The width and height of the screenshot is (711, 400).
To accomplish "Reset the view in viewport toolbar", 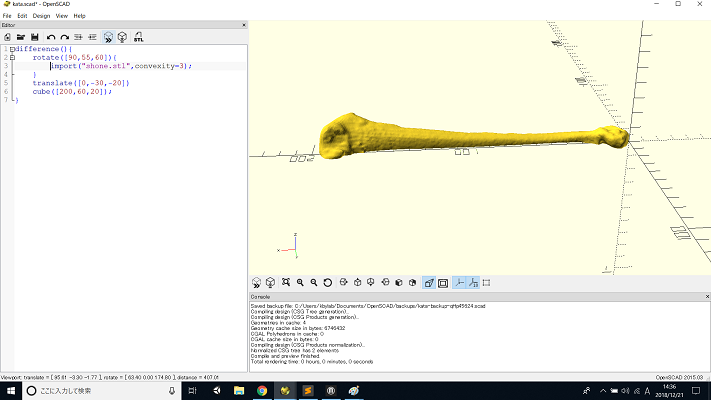I will click(327, 283).
